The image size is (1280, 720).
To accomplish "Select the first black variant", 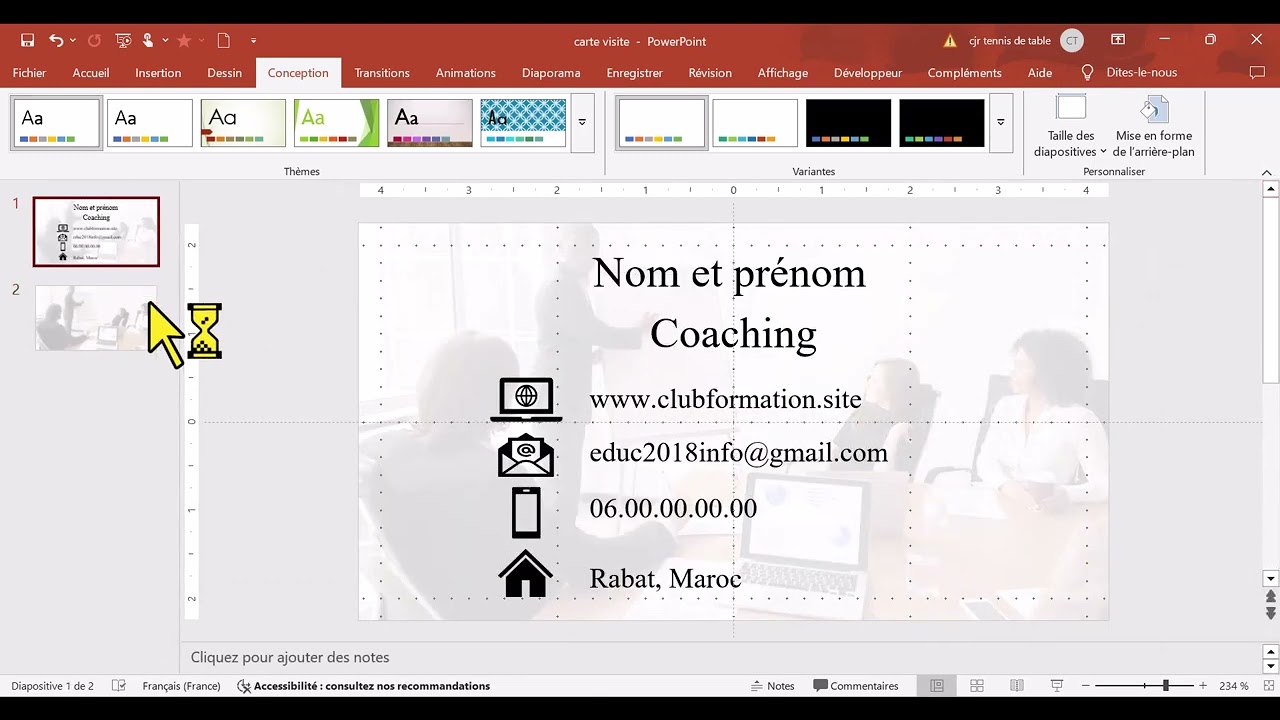I will pyautogui.click(x=848, y=123).
